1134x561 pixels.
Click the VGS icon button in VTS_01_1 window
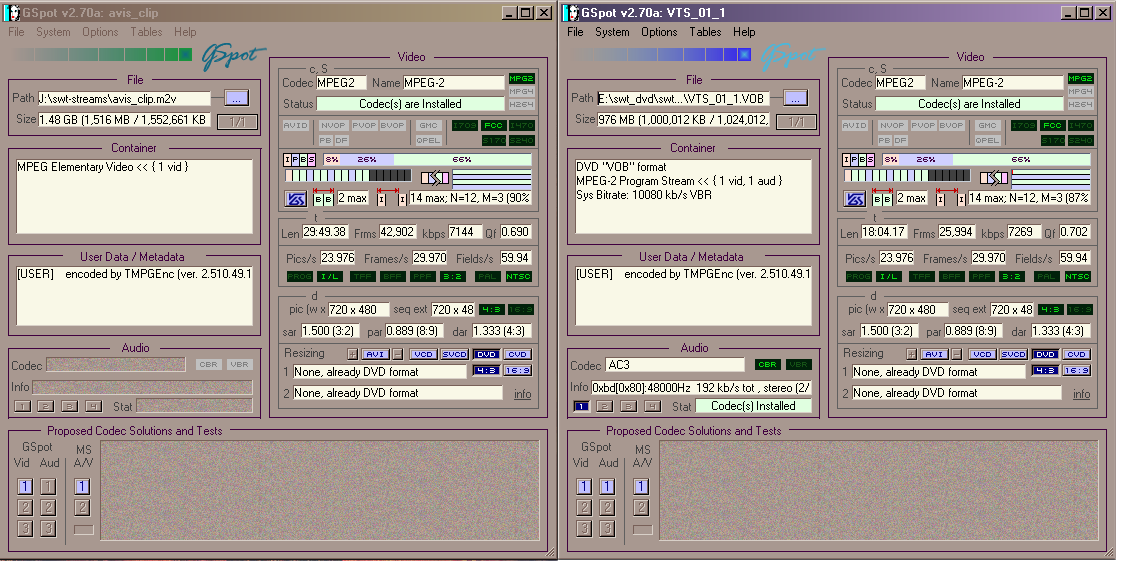pos(855,198)
